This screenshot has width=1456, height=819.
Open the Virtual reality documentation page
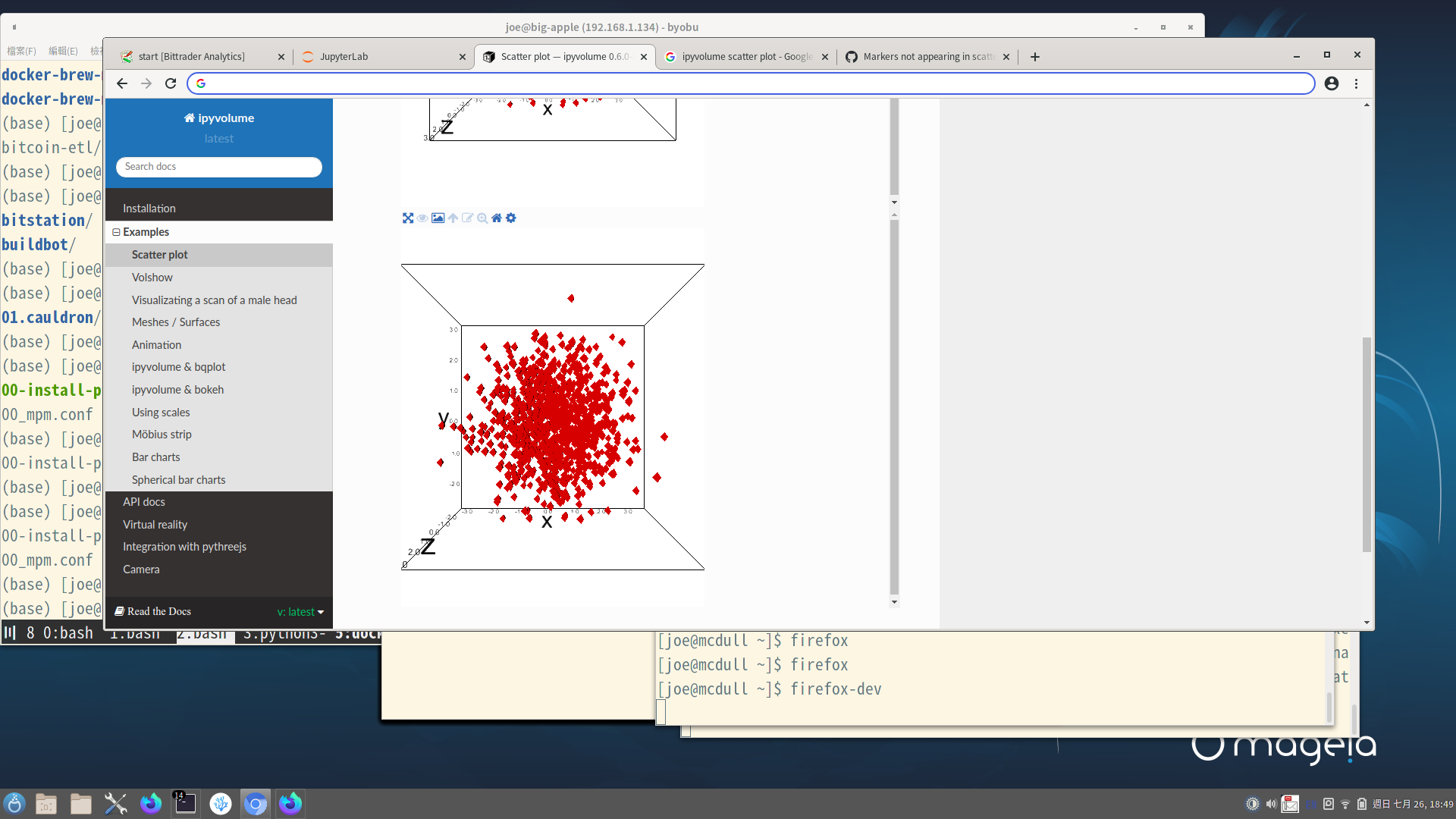click(155, 524)
